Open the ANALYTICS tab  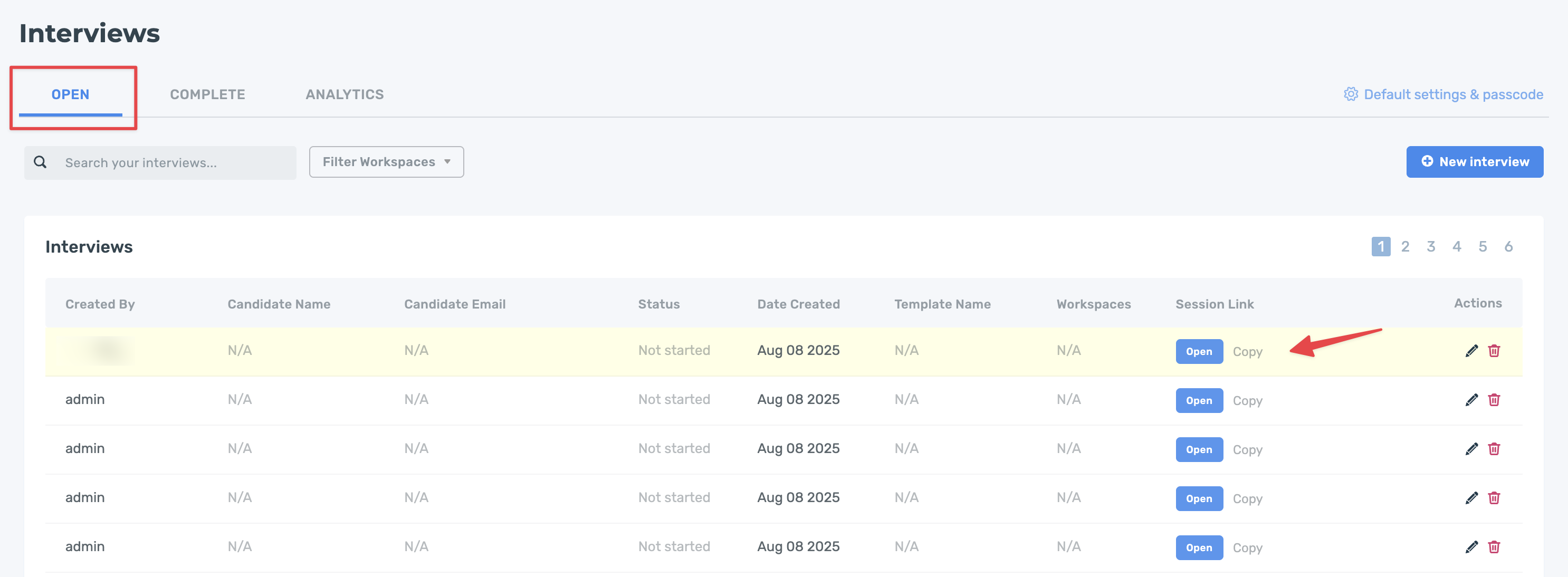344,94
